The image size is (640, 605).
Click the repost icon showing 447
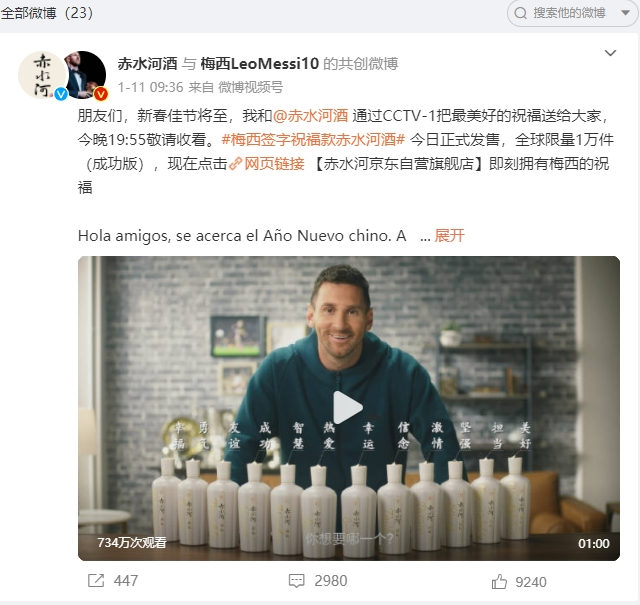pyautogui.click(x=96, y=581)
